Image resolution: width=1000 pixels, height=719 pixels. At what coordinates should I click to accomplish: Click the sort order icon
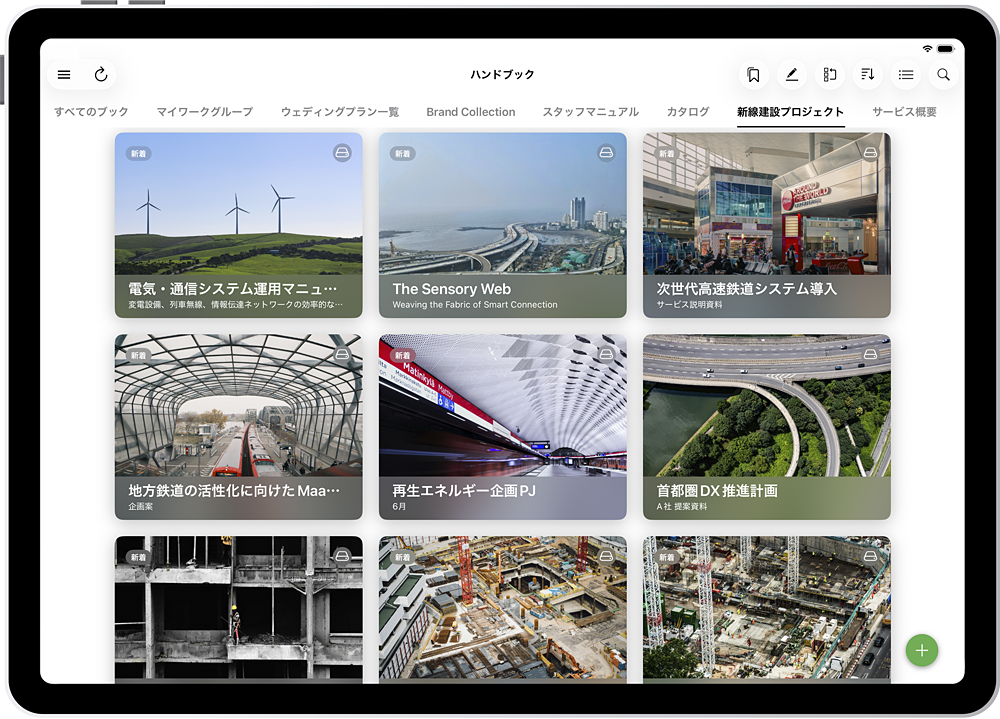click(867, 75)
